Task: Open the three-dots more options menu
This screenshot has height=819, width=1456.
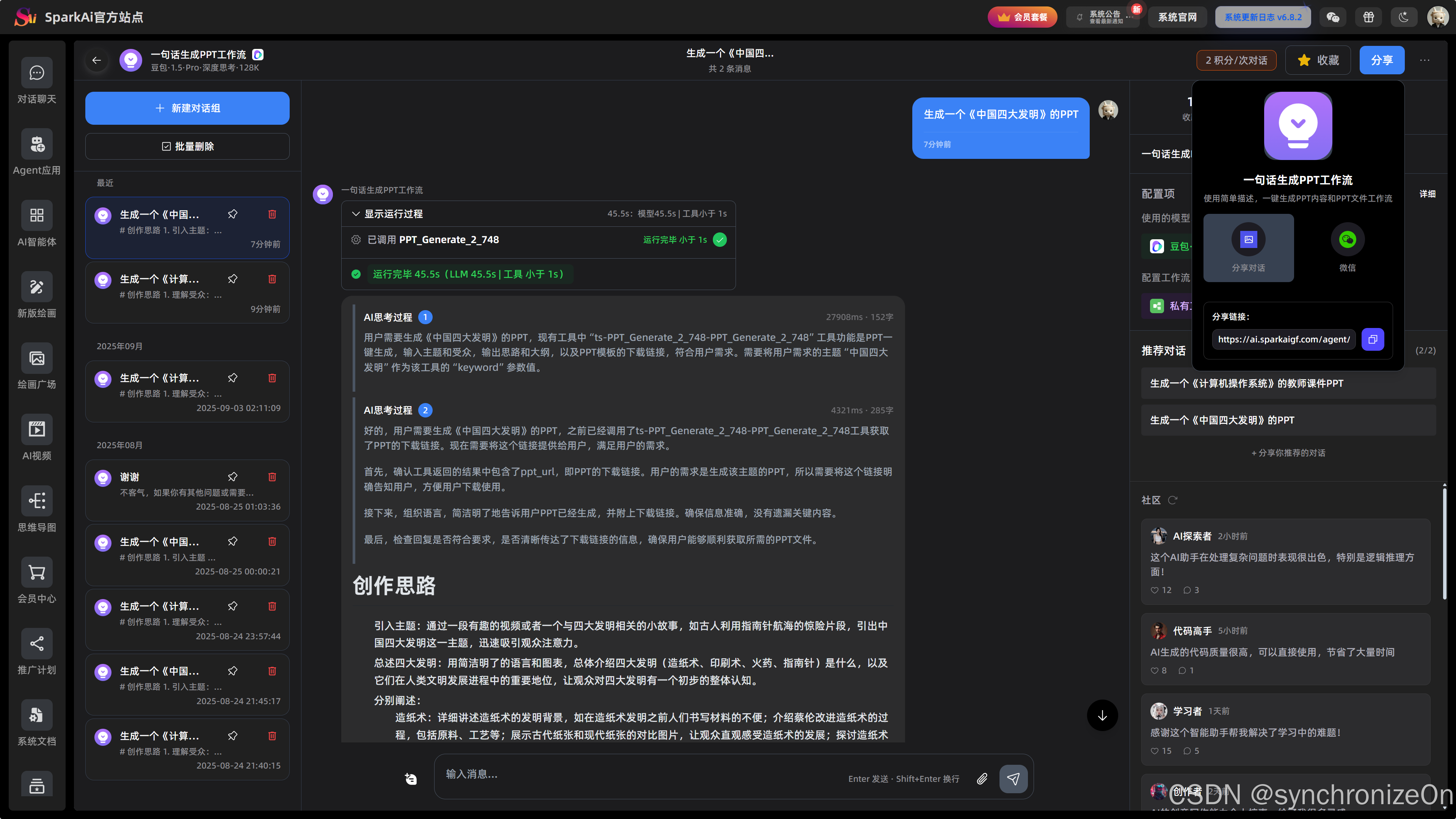Action: [1425, 60]
